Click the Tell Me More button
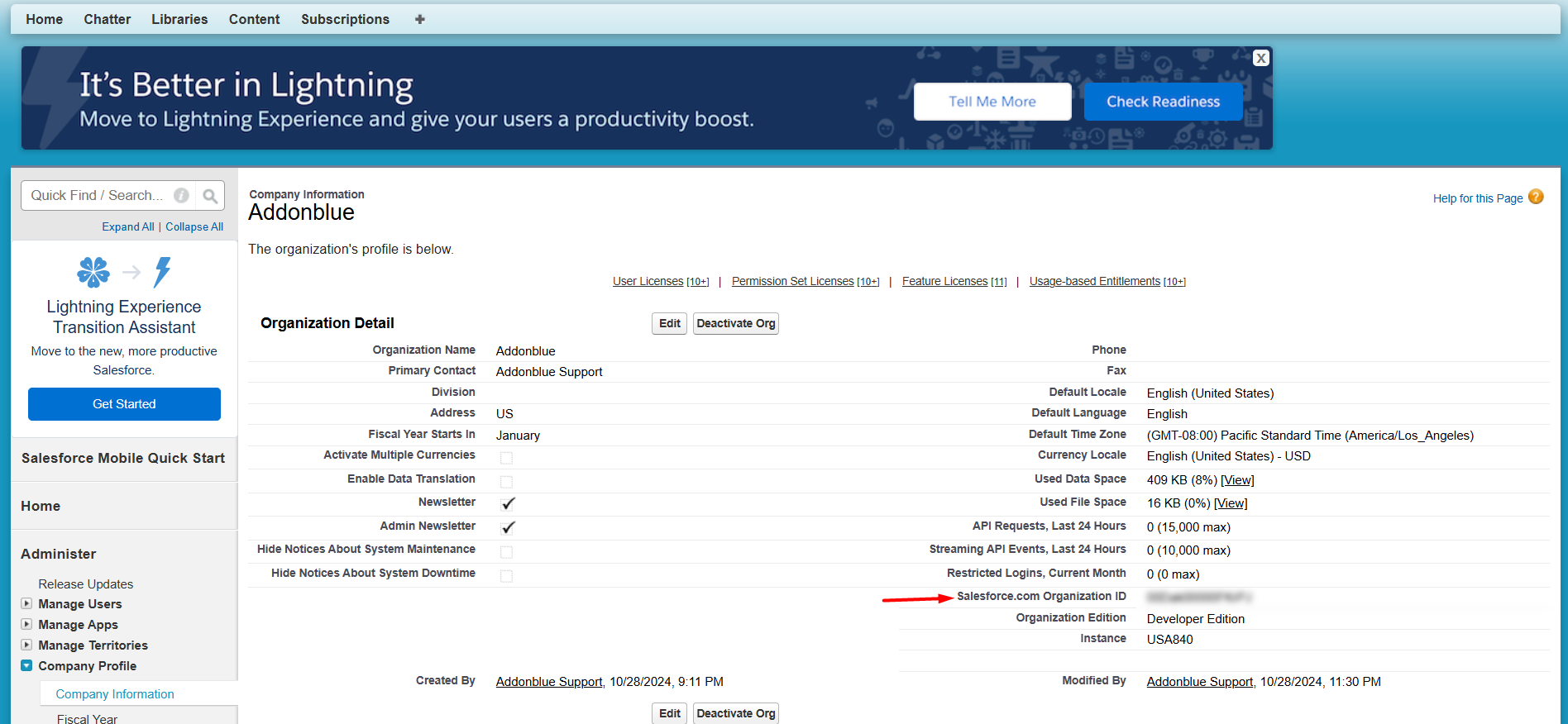This screenshot has height=724, width=1568. point(992,102)
